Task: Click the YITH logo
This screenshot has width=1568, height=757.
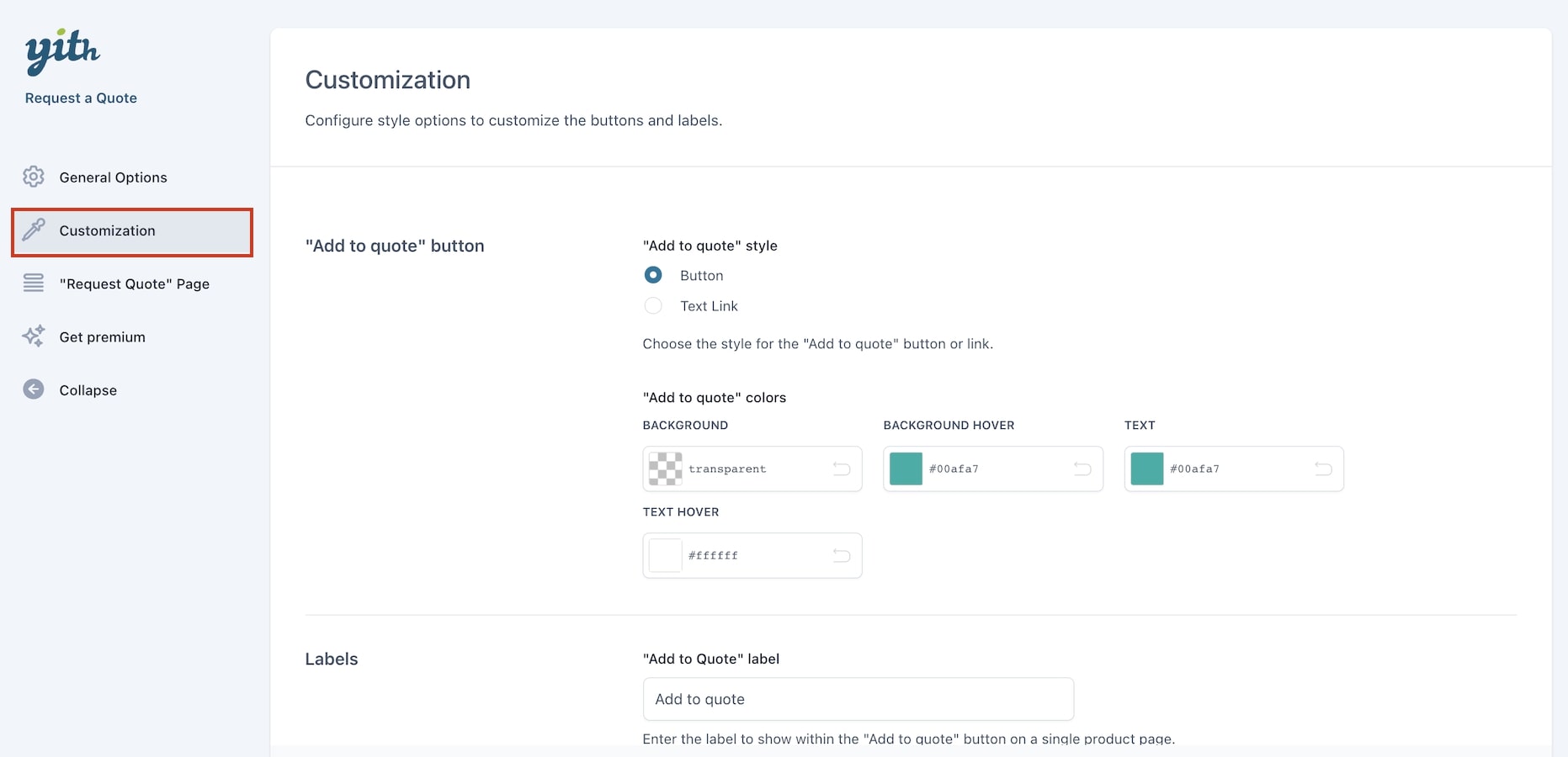Action: [x=62, y=52]
